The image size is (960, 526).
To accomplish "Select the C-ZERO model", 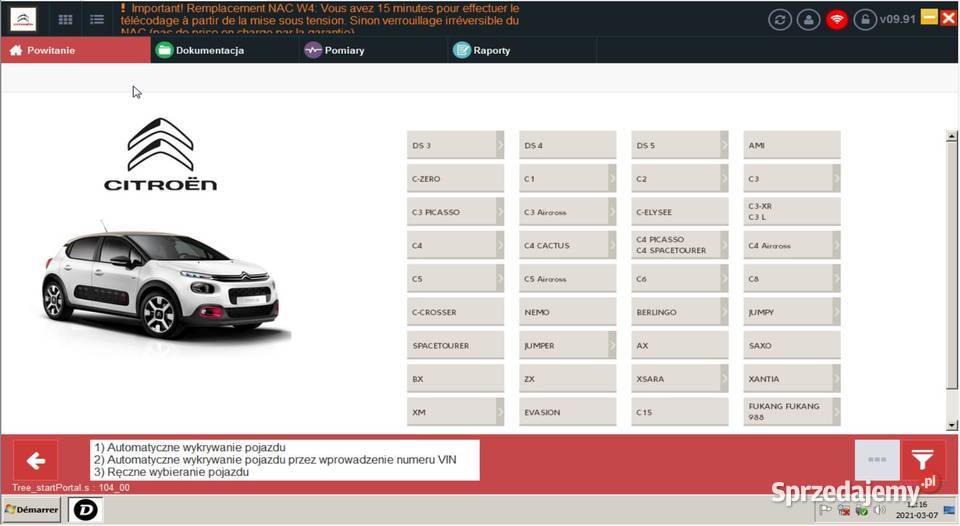I will [x=456, y=179].
